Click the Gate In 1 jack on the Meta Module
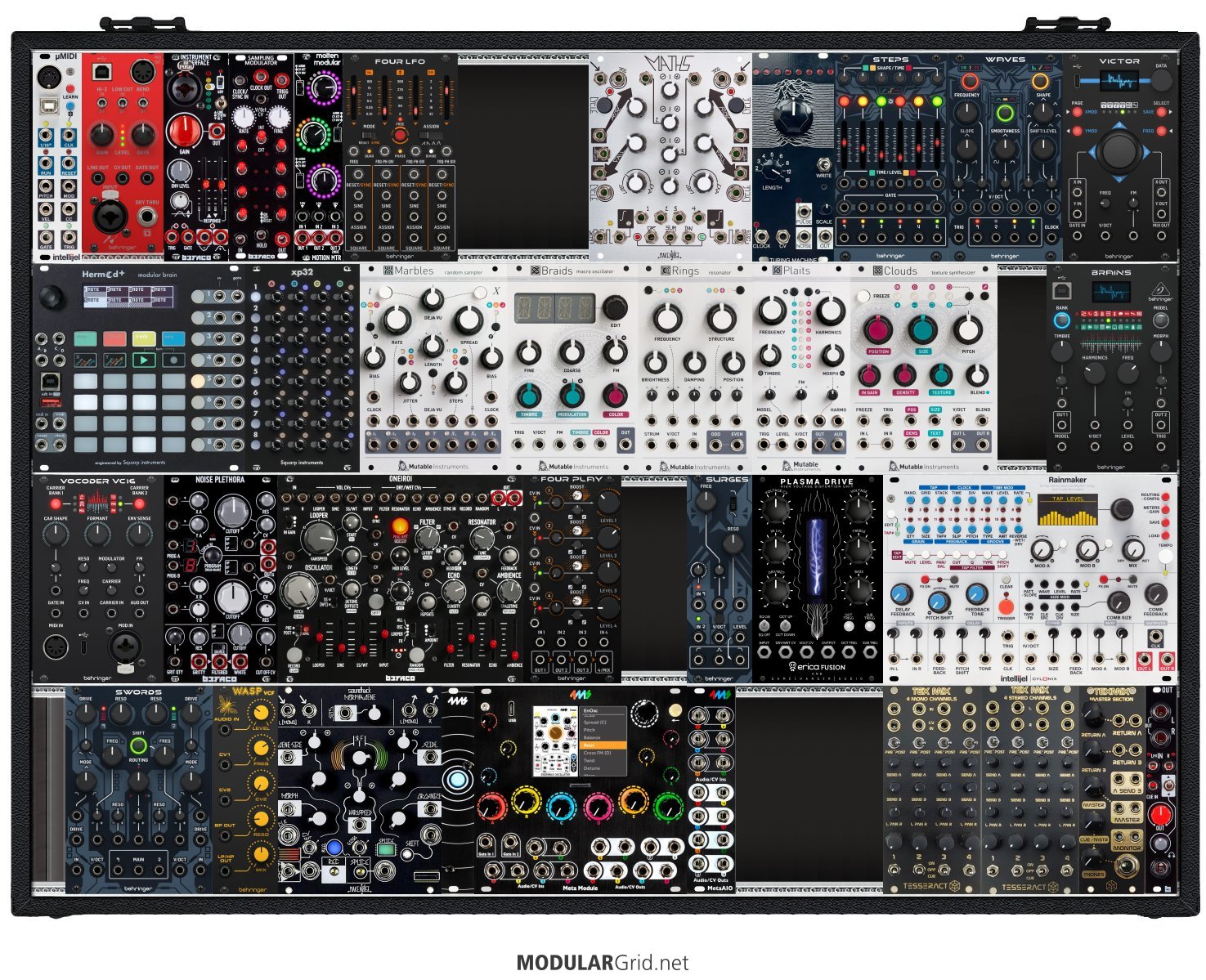1206x980 pixels. pos(487,841)
